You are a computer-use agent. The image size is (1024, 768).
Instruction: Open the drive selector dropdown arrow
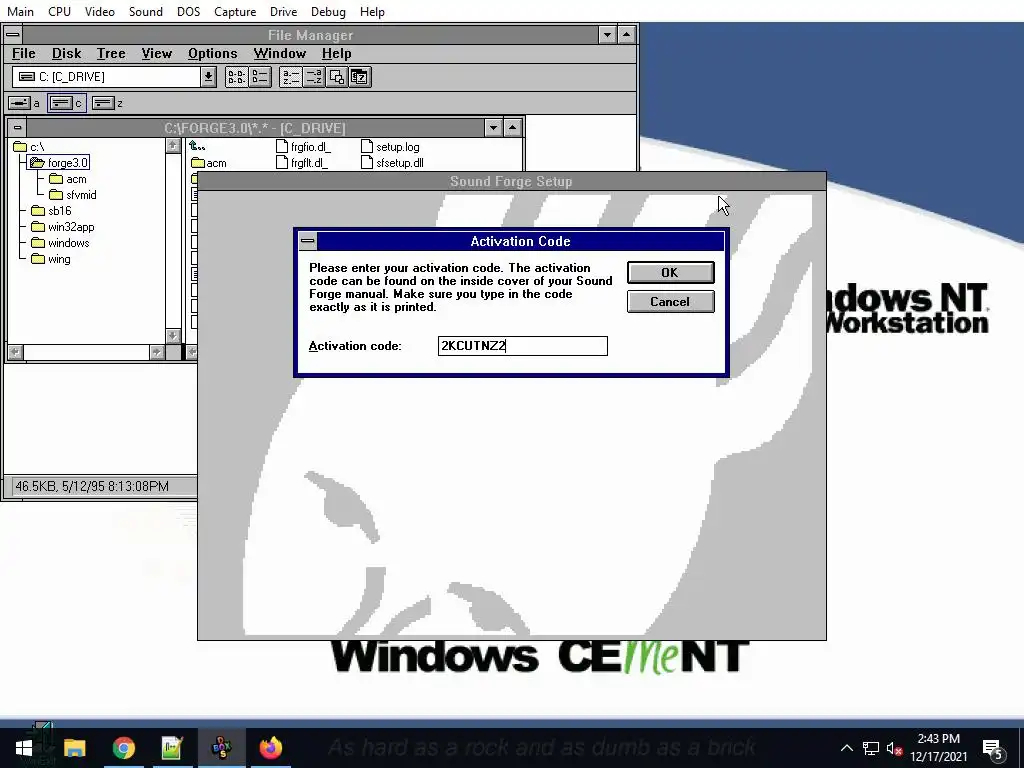coord(208,77)
